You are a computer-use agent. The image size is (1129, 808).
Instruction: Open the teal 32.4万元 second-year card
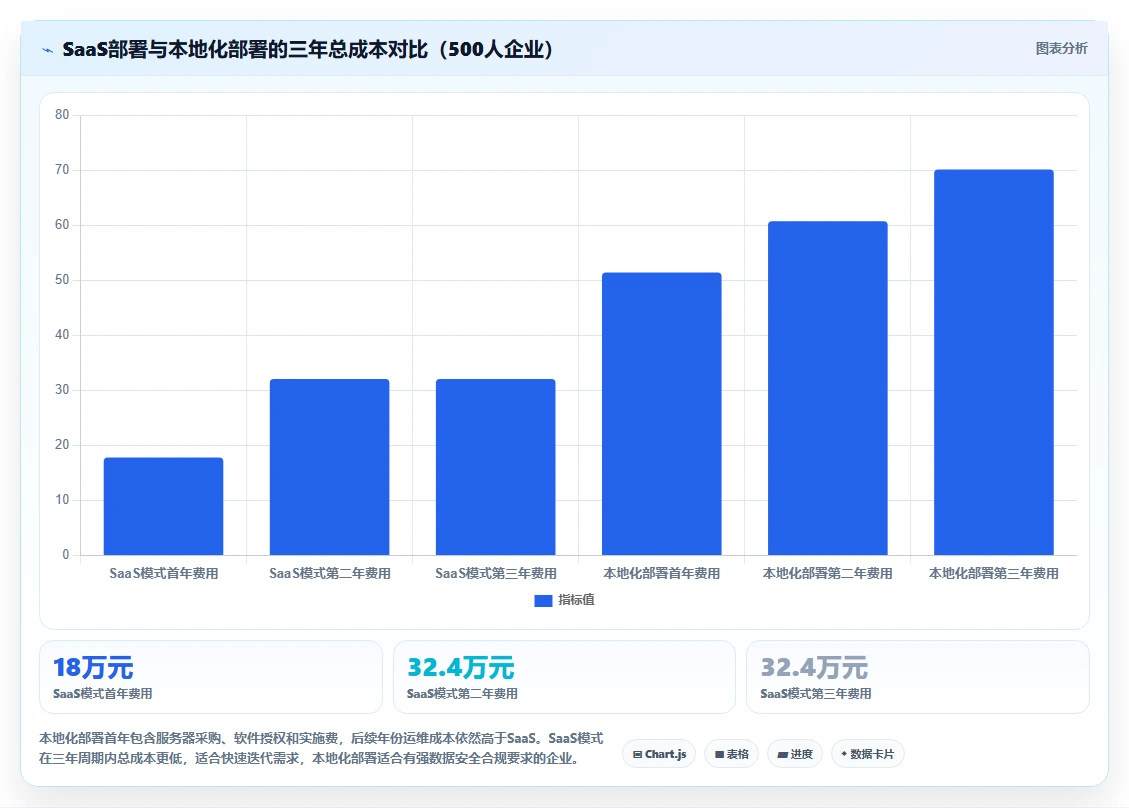(x=564, y=677)
